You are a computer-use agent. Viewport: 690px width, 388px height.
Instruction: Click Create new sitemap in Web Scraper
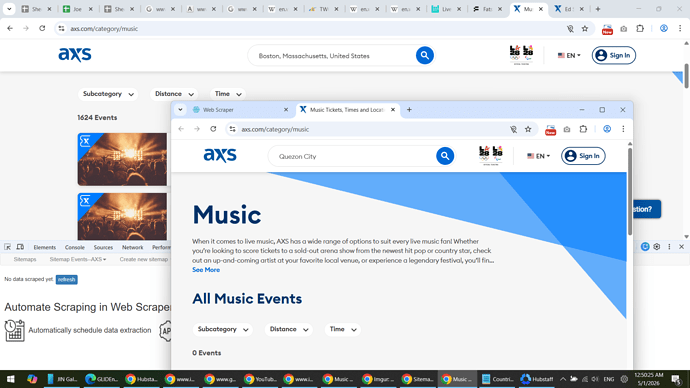pos(143,260)
